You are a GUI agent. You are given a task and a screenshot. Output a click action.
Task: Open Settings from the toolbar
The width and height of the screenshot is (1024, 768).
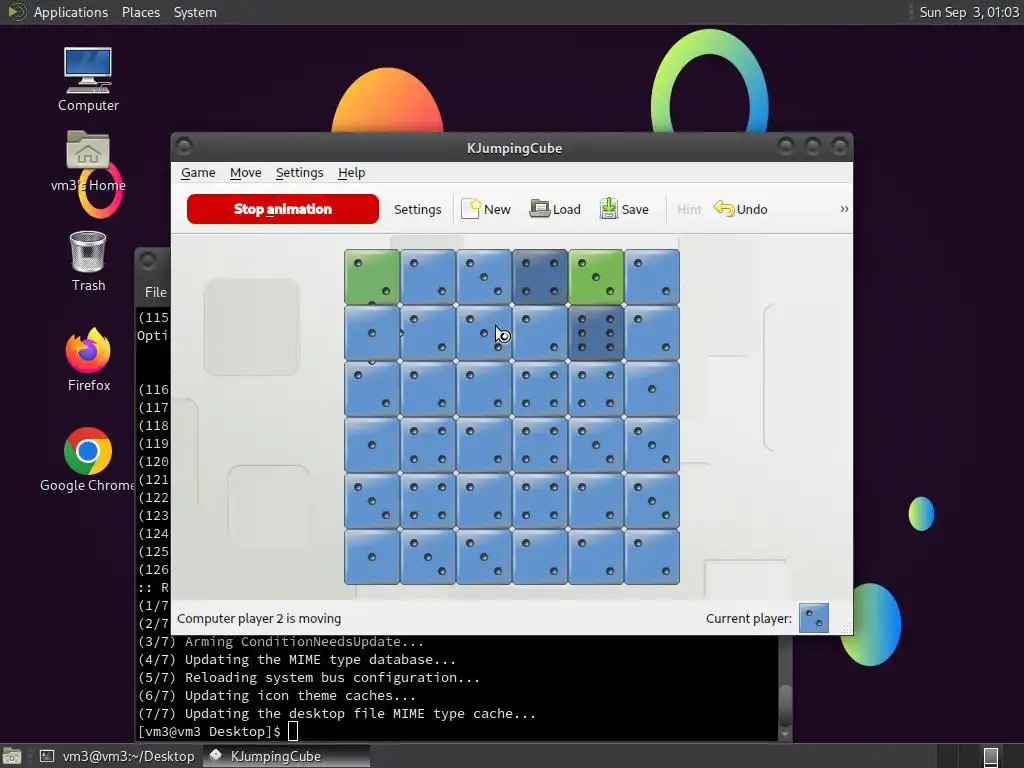click(x=417, y=210)
